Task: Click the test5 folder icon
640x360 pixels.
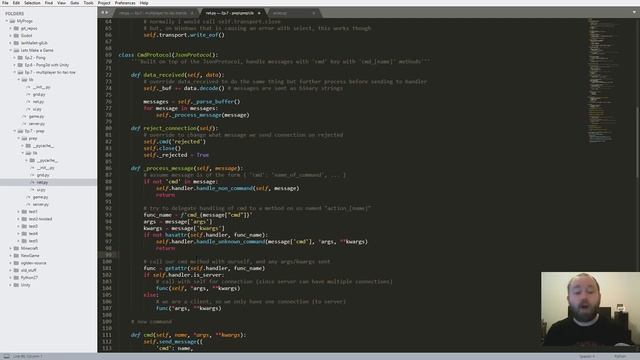Action: pos(24,241)
